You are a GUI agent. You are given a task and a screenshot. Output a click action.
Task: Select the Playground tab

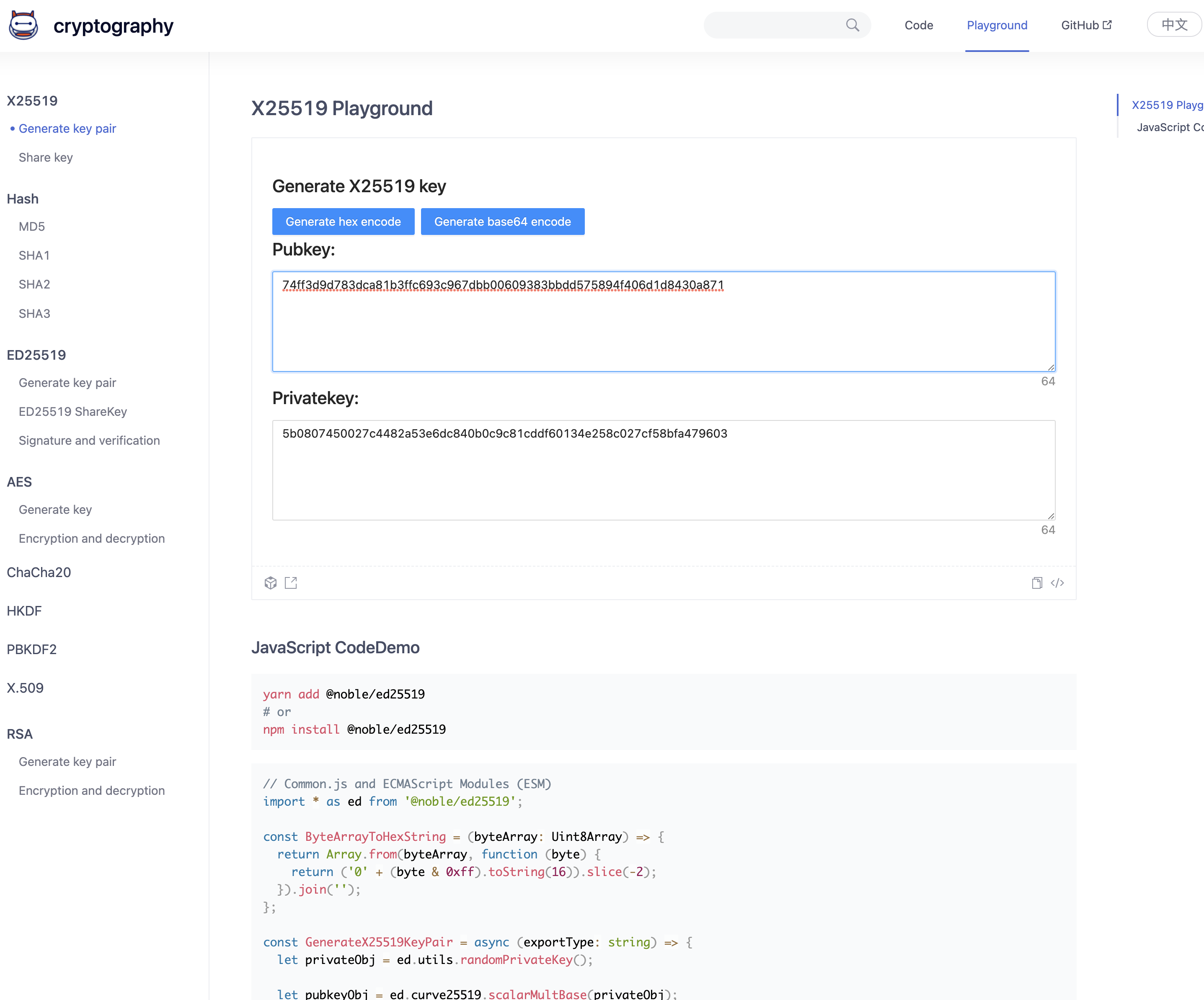pos(997,25)
